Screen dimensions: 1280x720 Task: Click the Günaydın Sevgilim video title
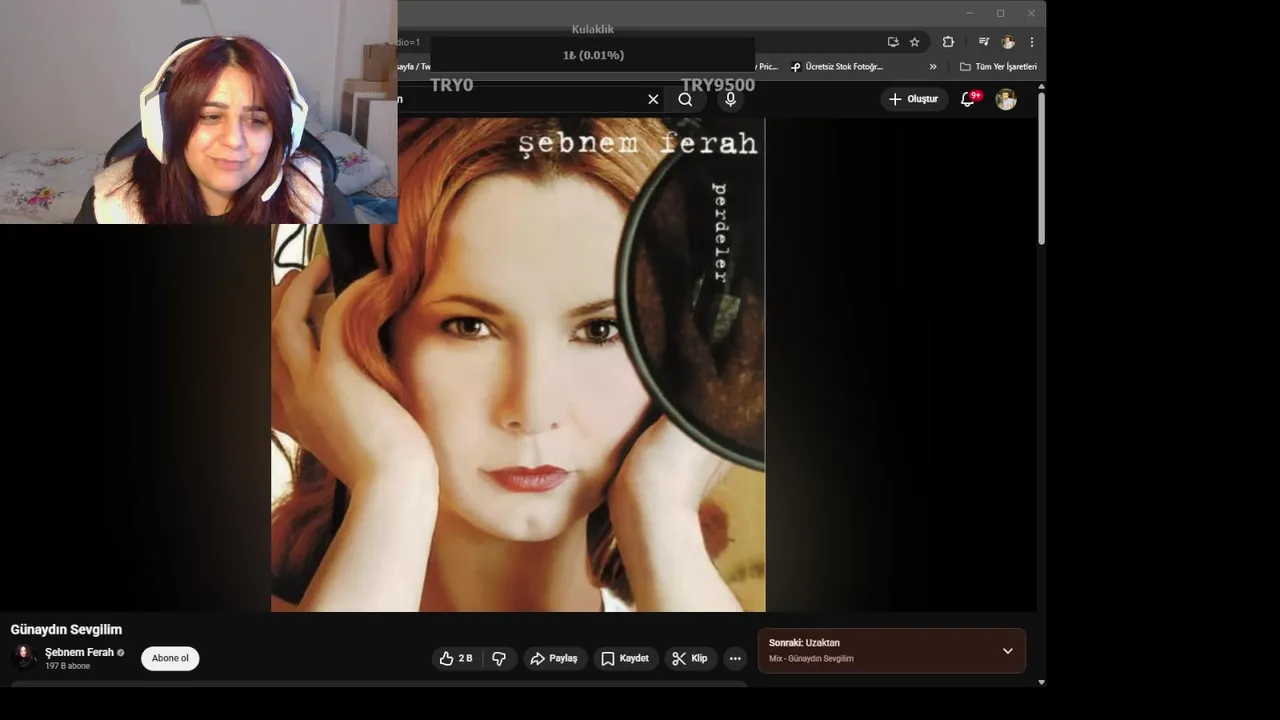(66, 629)
